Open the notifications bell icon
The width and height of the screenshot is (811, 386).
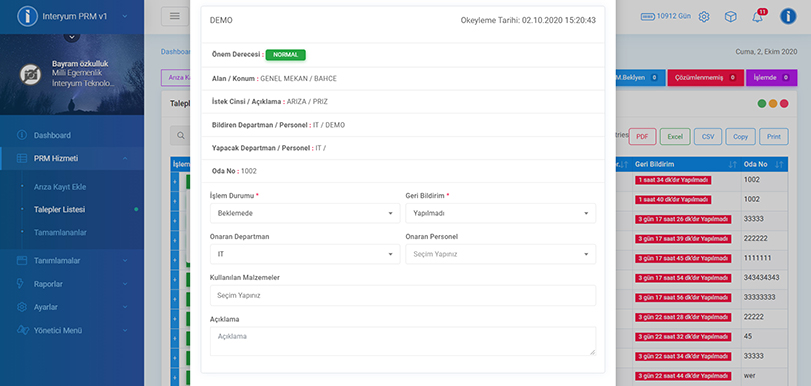(757, 17)
